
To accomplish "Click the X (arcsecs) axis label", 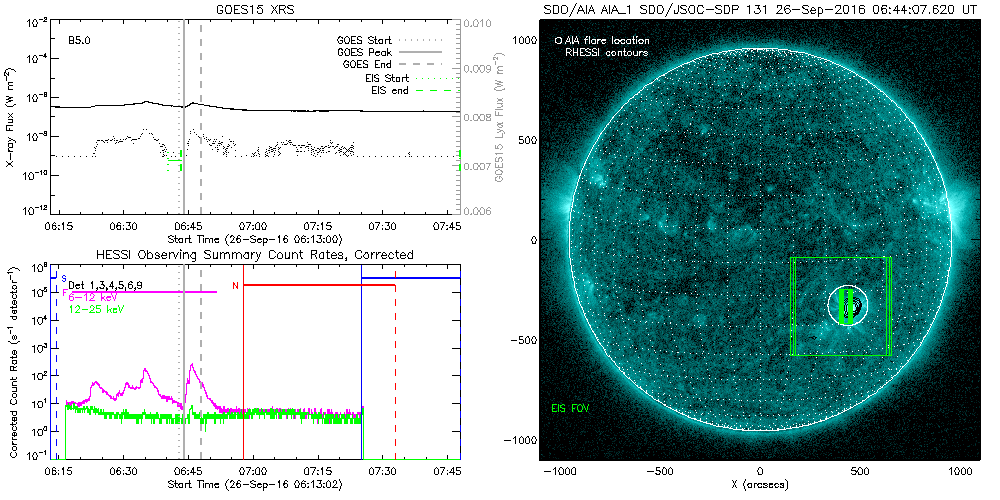I will tap(760, 484).
